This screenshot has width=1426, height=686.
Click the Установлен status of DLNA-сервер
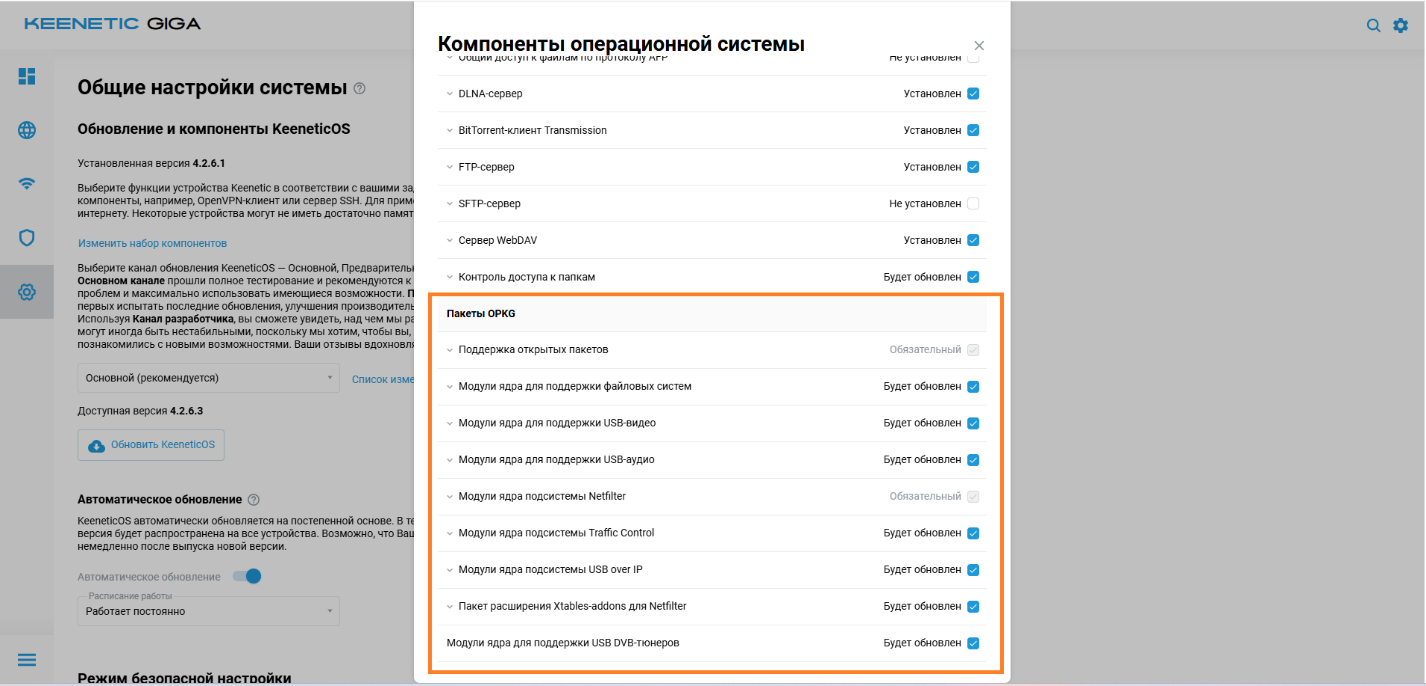point(932,94)
